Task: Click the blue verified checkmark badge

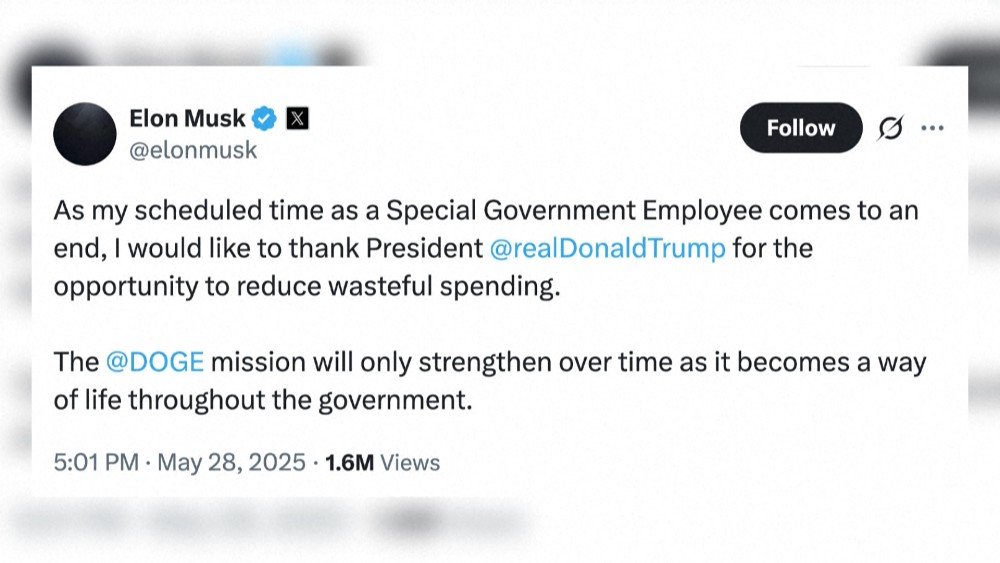Action: point(264,119)
